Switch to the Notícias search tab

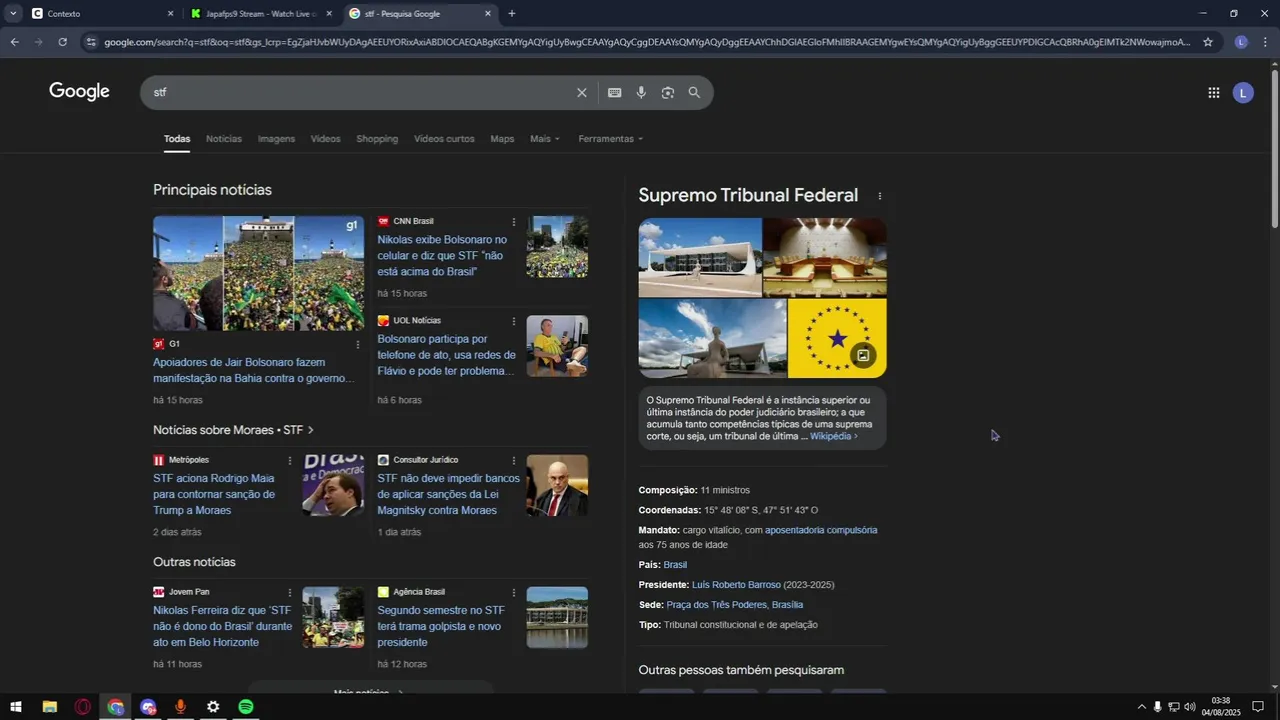click(224, 139)
